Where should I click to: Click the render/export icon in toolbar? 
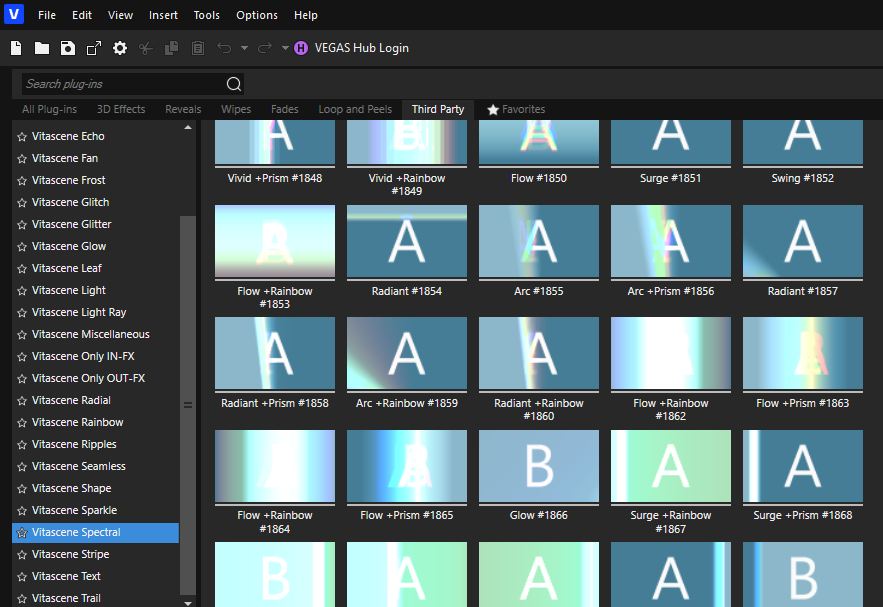(94, 48)
